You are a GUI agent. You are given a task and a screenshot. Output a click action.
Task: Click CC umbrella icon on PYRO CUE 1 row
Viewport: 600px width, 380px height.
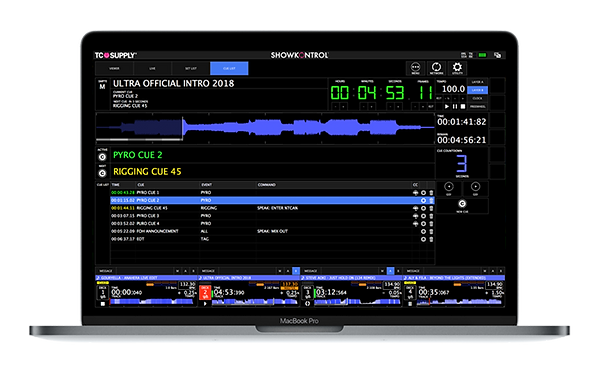click(415, 193)
